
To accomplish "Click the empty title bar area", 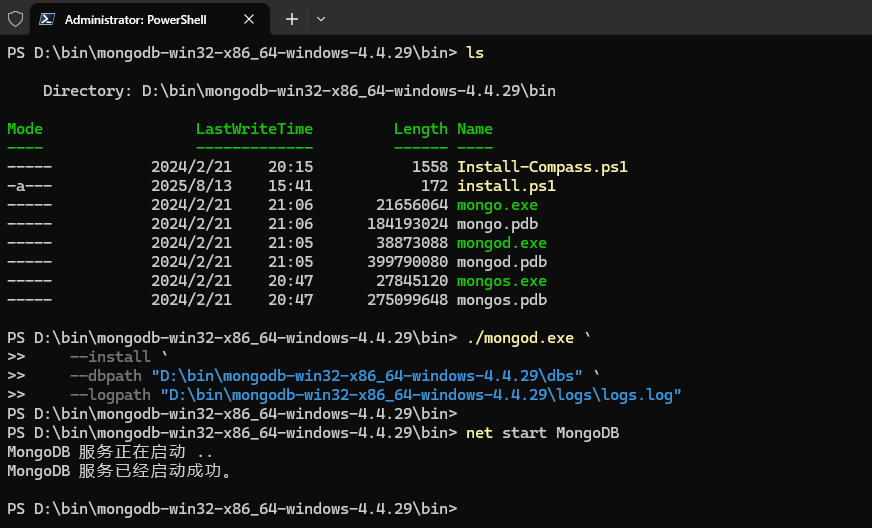I will point(600,19).
